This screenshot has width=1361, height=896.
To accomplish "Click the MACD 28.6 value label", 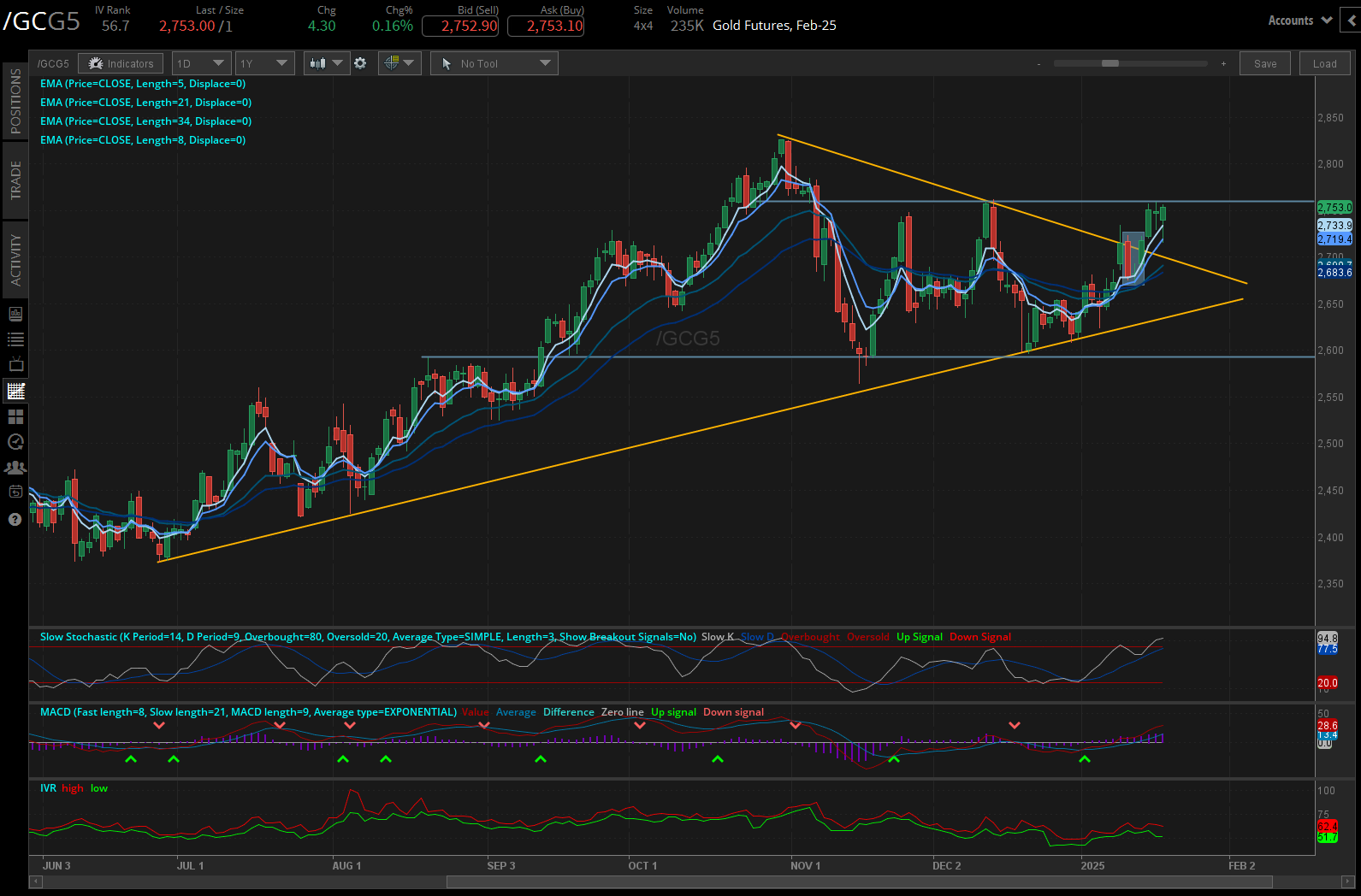I will (1328, 725).
